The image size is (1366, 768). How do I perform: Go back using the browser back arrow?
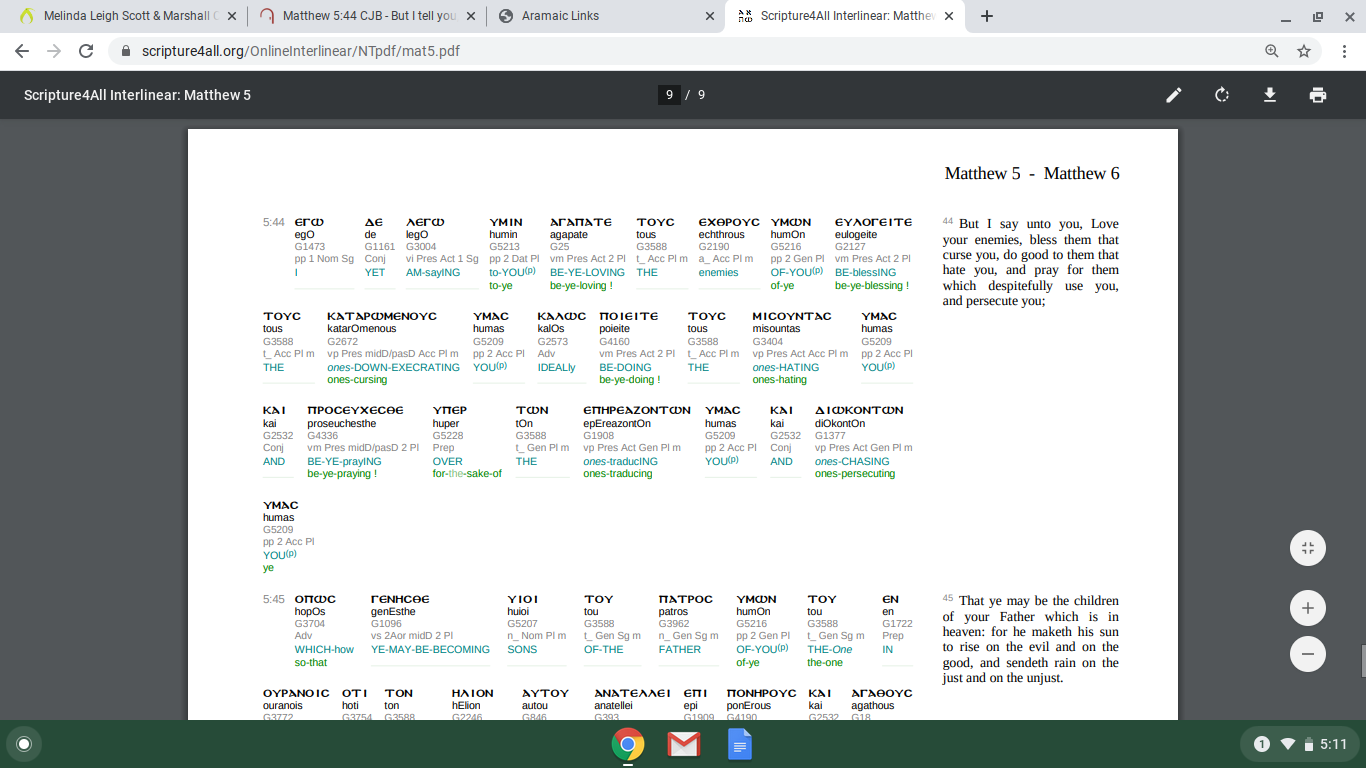pyautogui.click(x=22, y=51)
